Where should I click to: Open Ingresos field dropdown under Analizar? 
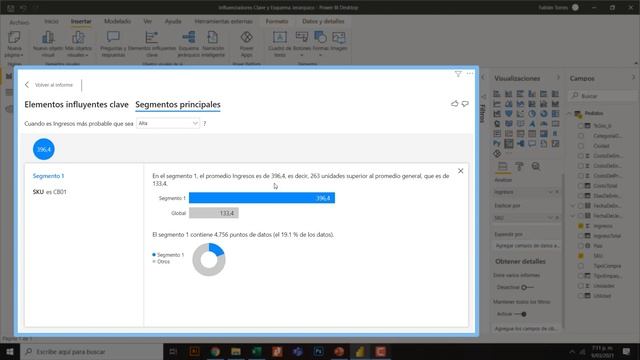[551, 192]
